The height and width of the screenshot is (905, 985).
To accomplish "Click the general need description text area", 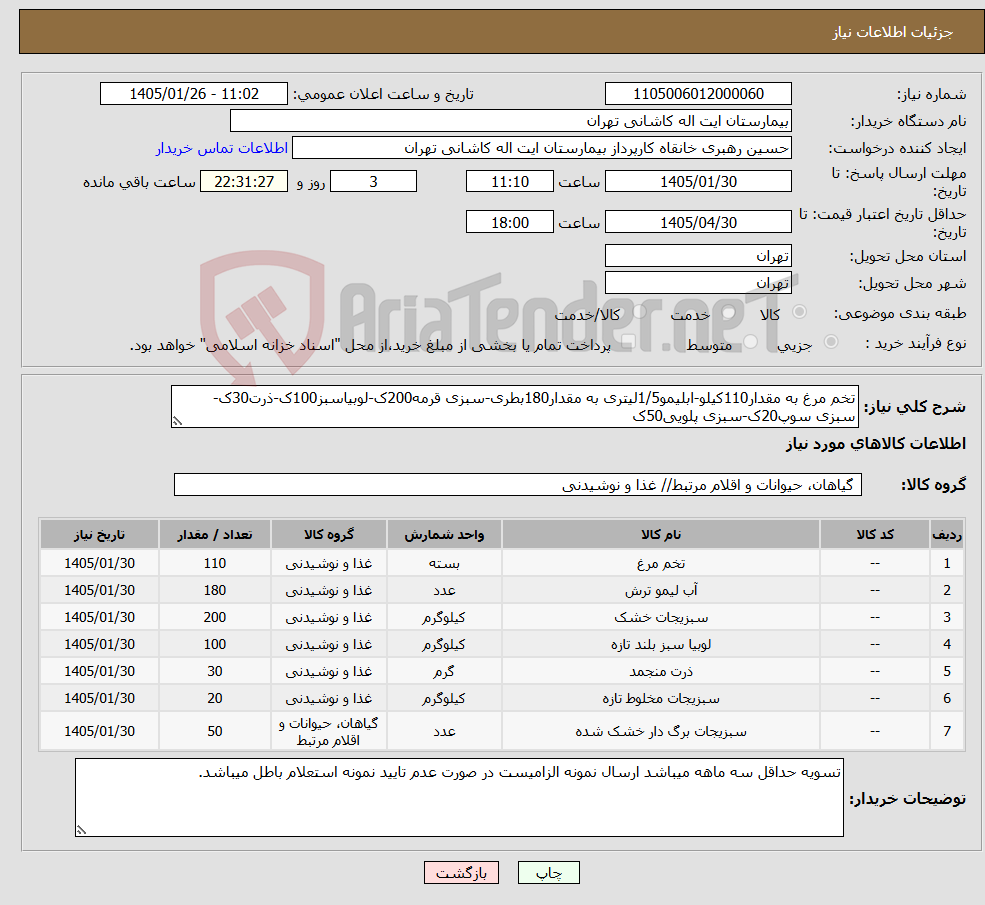I will (x=514, y=407).
